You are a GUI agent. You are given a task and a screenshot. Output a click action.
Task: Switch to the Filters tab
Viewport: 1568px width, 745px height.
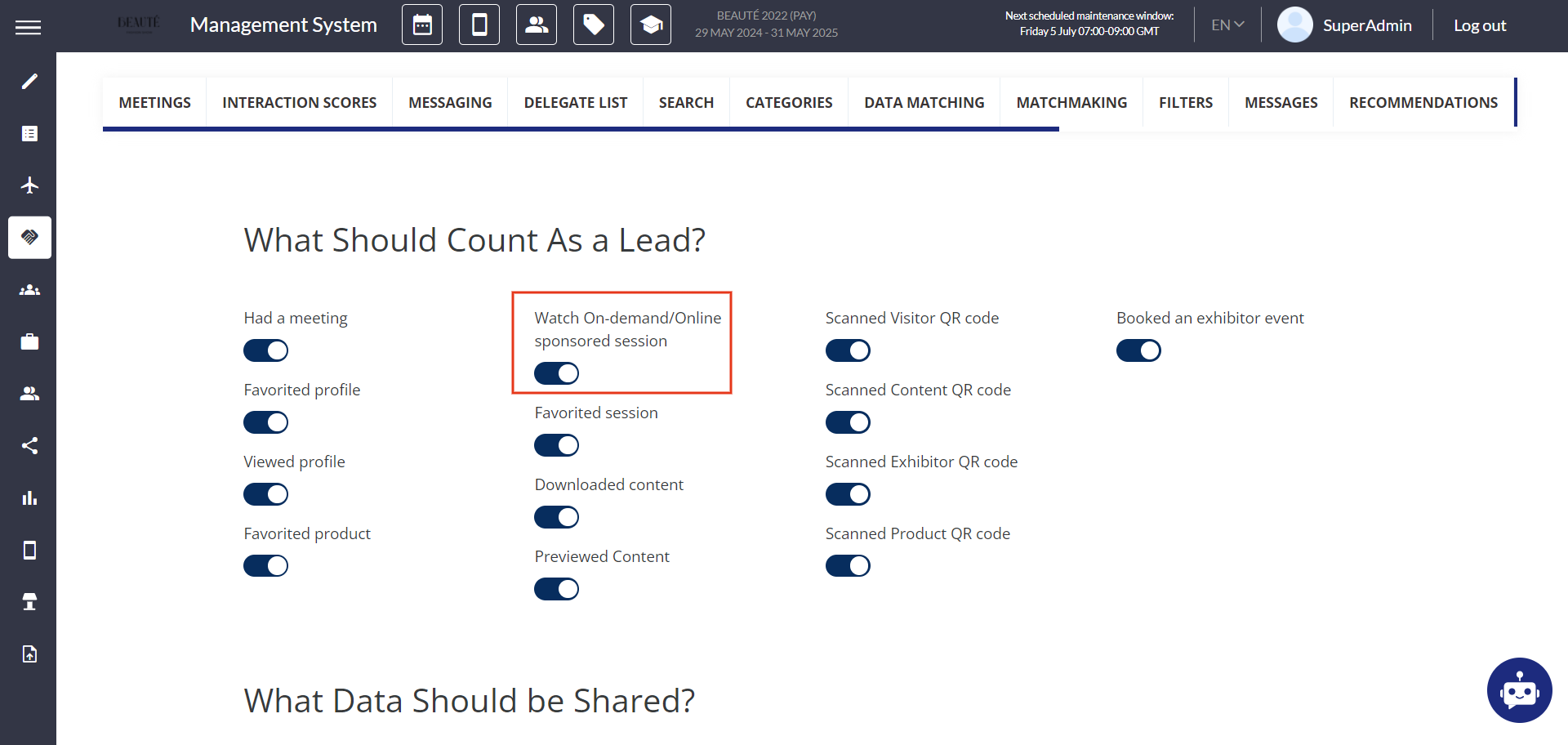(1186, 102)
